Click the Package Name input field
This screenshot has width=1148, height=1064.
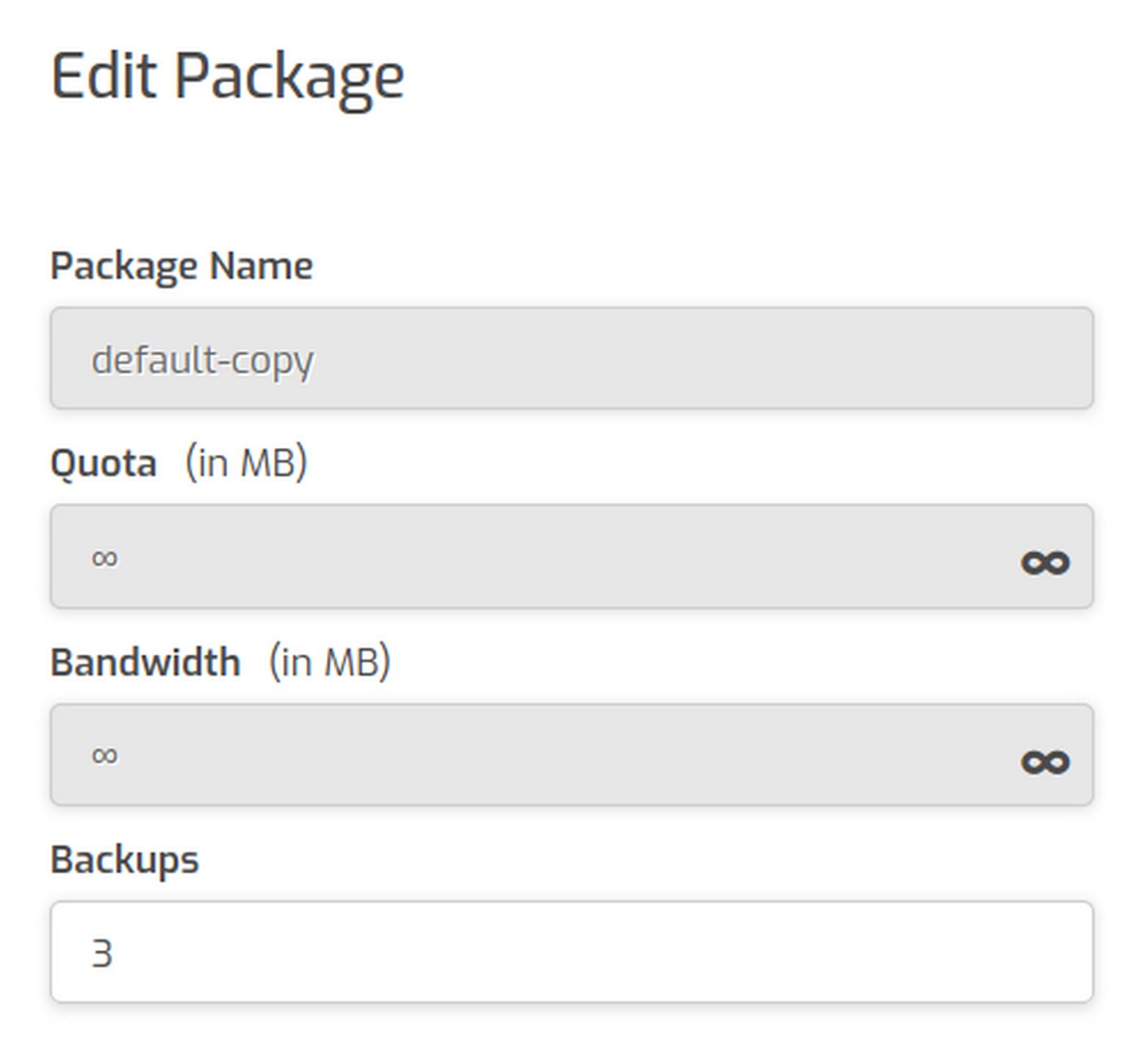point(571,358)
